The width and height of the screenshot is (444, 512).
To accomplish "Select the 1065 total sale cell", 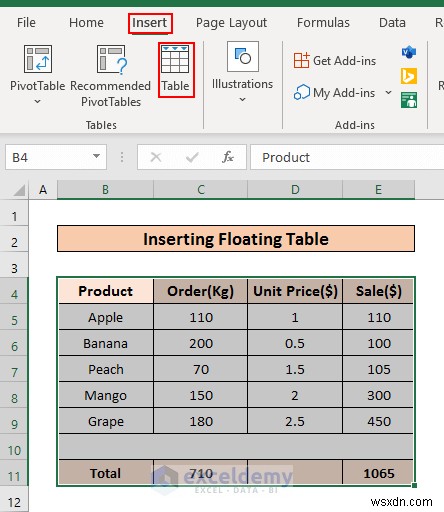I will click(378, 473).
